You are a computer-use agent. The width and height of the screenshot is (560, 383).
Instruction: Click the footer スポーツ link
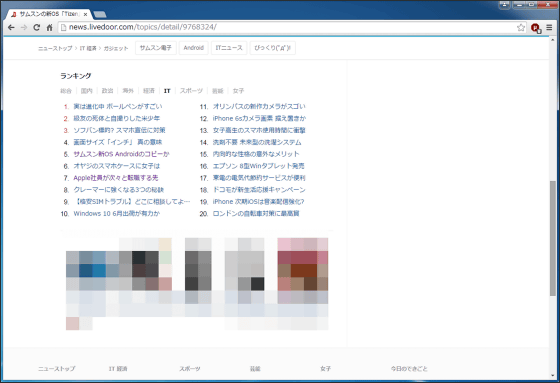click(x=190, y=368)
